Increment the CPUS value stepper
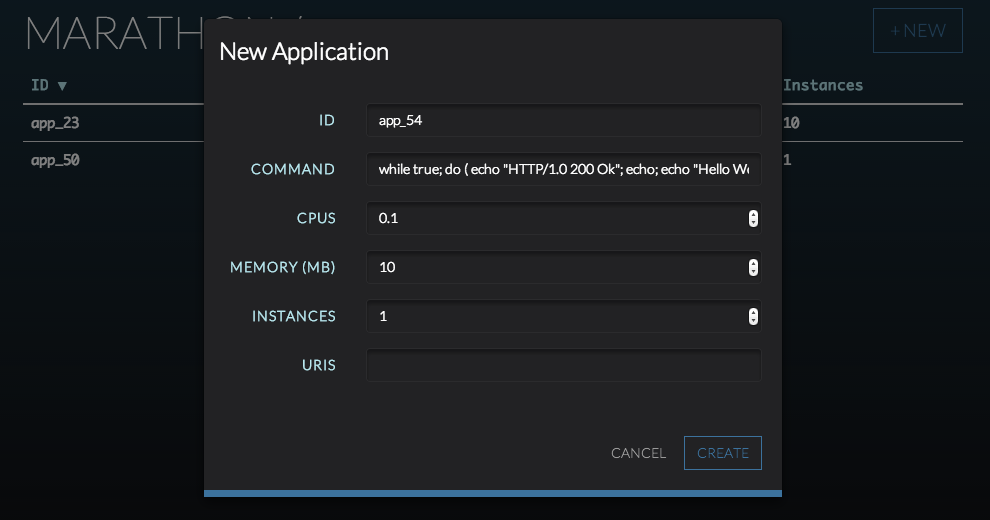 [x=753, y=214]
